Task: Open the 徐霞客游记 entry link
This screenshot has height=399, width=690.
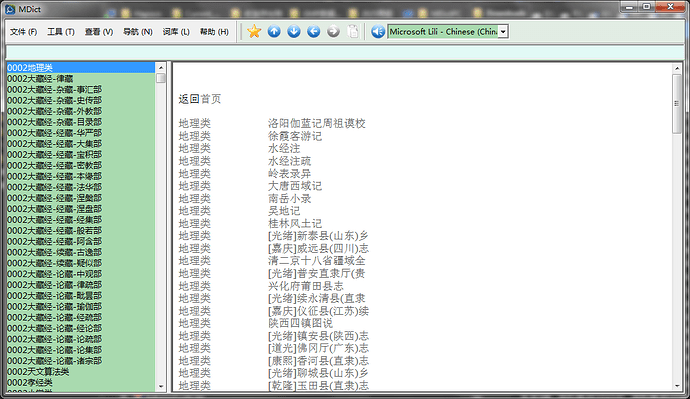Action: (x=295, y=136)
